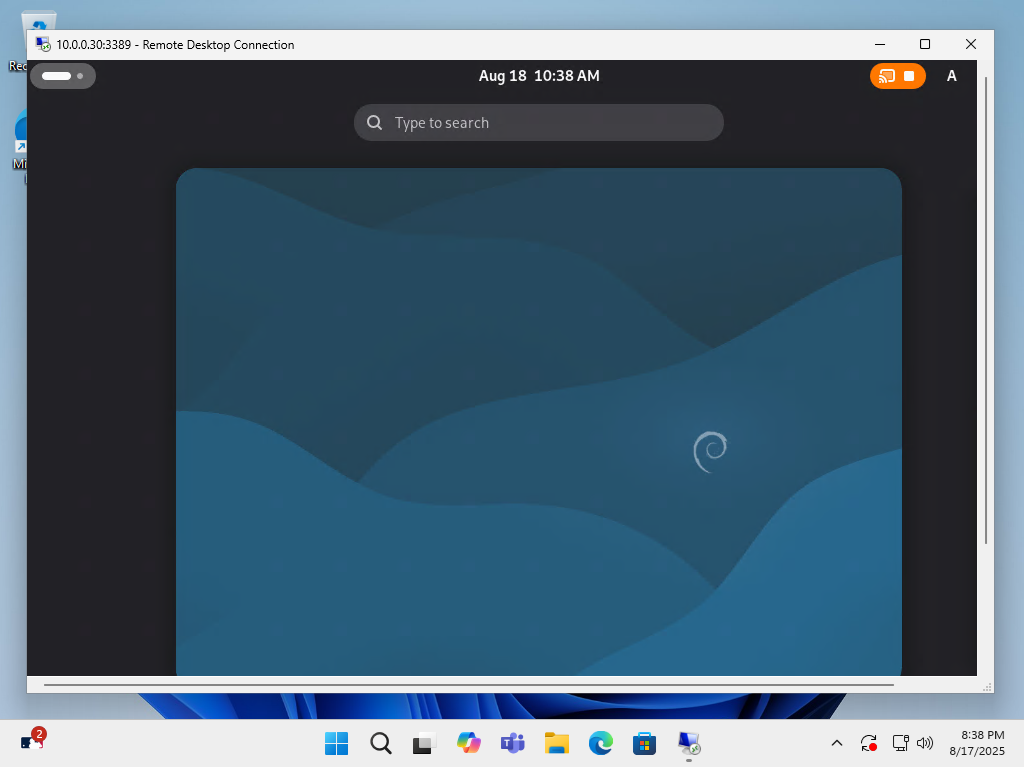
Task: Open the Start menu
Action: (x=336, y=743)
